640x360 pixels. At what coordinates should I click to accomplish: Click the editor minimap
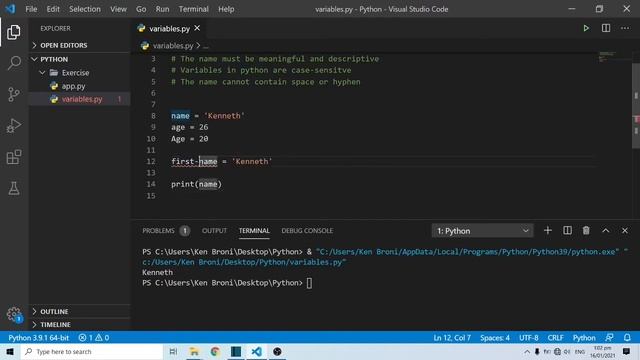[x=607, y=57]
